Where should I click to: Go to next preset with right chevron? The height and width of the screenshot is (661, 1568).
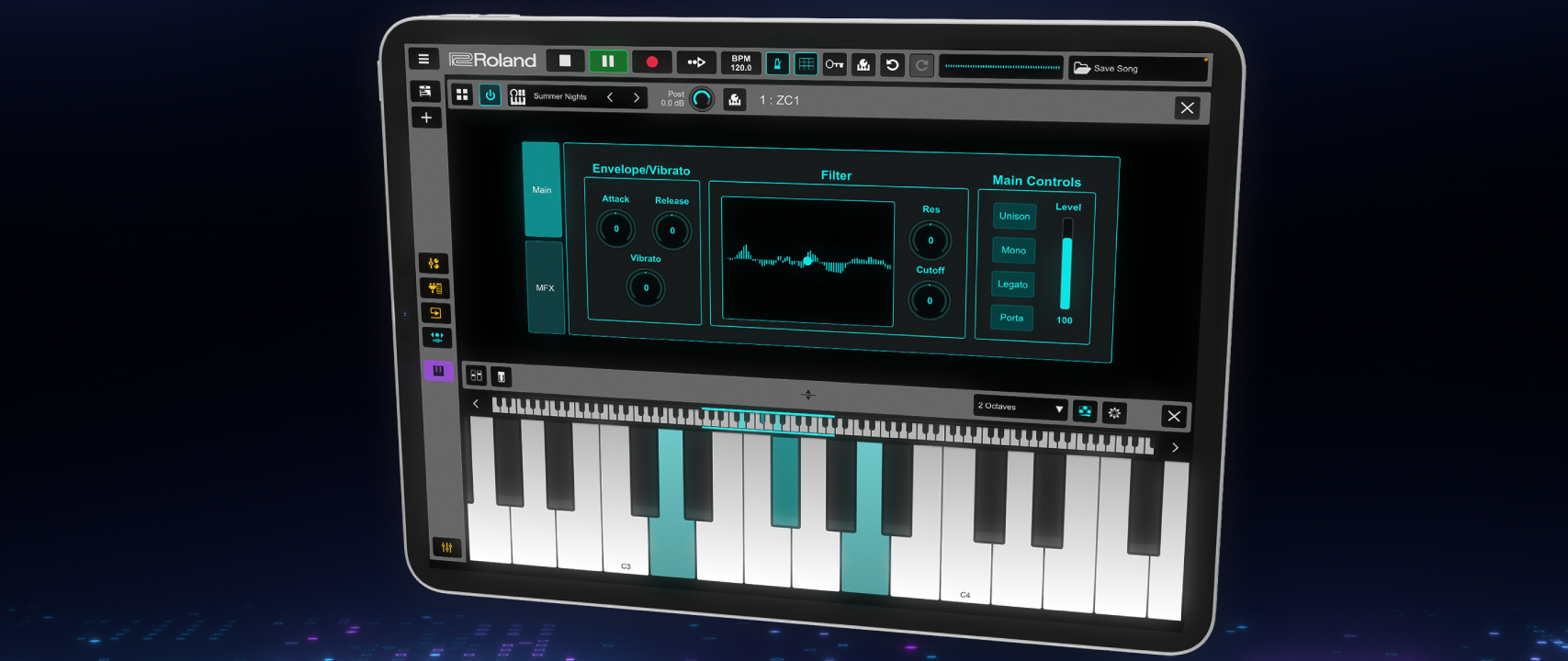[x=636, y=97]
